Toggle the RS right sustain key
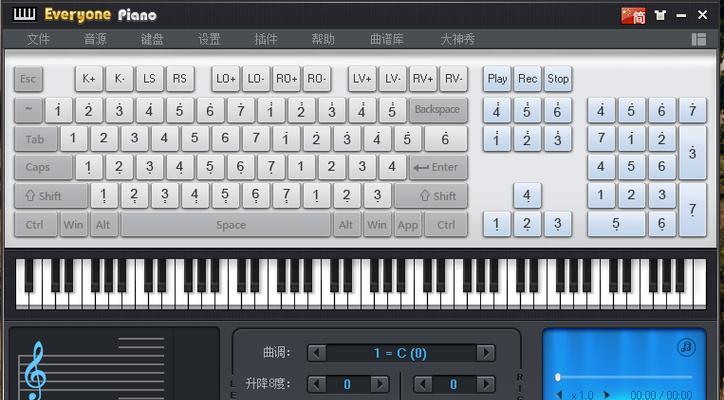This screenshot has width=724, height=400. 180,79
